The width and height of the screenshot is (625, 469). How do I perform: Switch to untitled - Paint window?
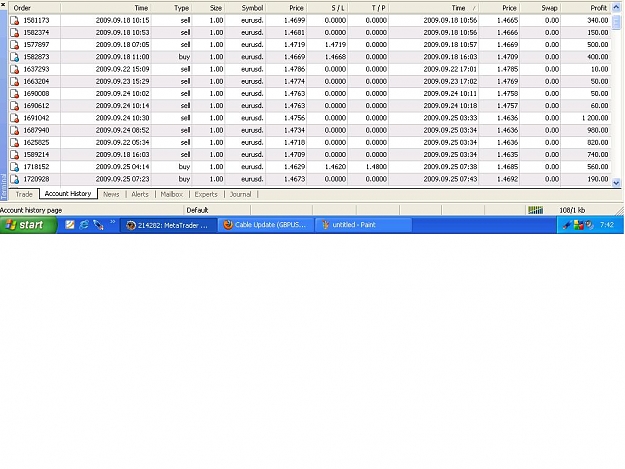coord(363,225)
